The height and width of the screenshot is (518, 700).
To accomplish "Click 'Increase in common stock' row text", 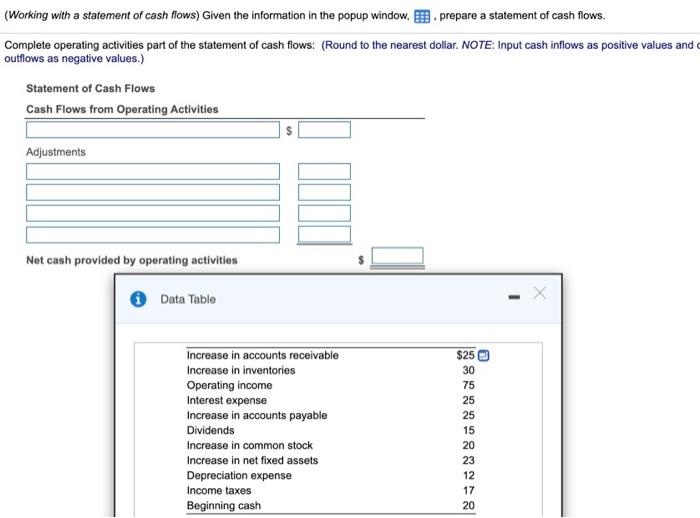I will pos(250,446).
